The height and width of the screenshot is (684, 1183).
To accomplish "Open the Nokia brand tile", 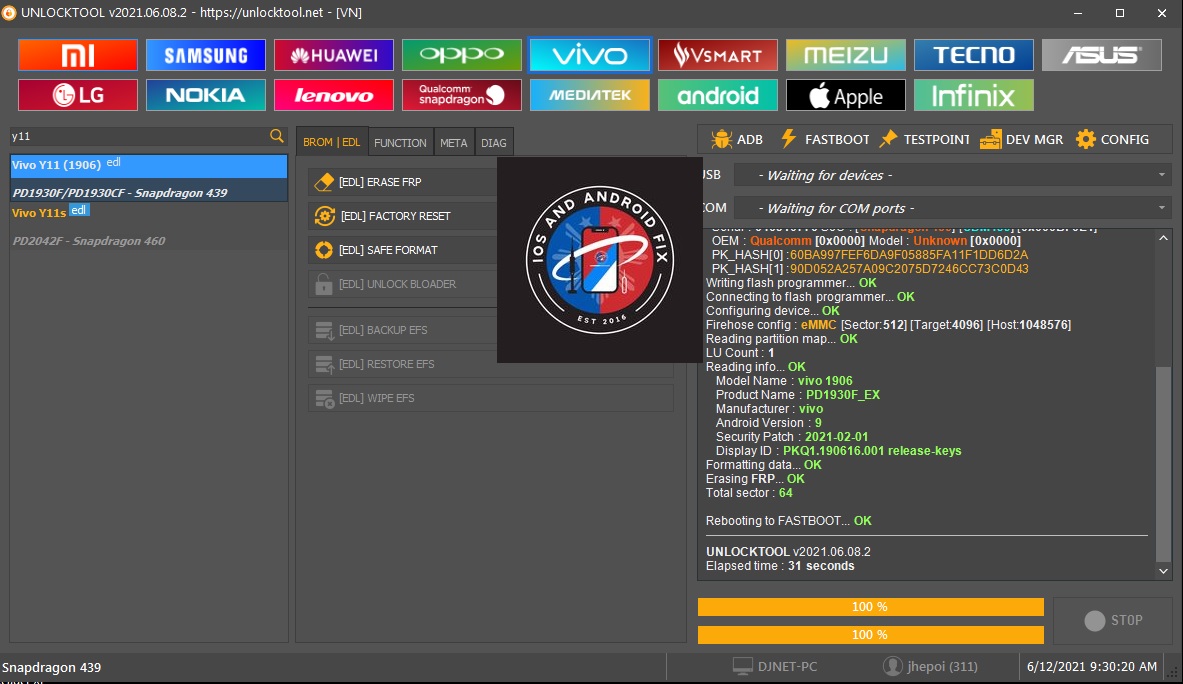I will coord(206,95).
